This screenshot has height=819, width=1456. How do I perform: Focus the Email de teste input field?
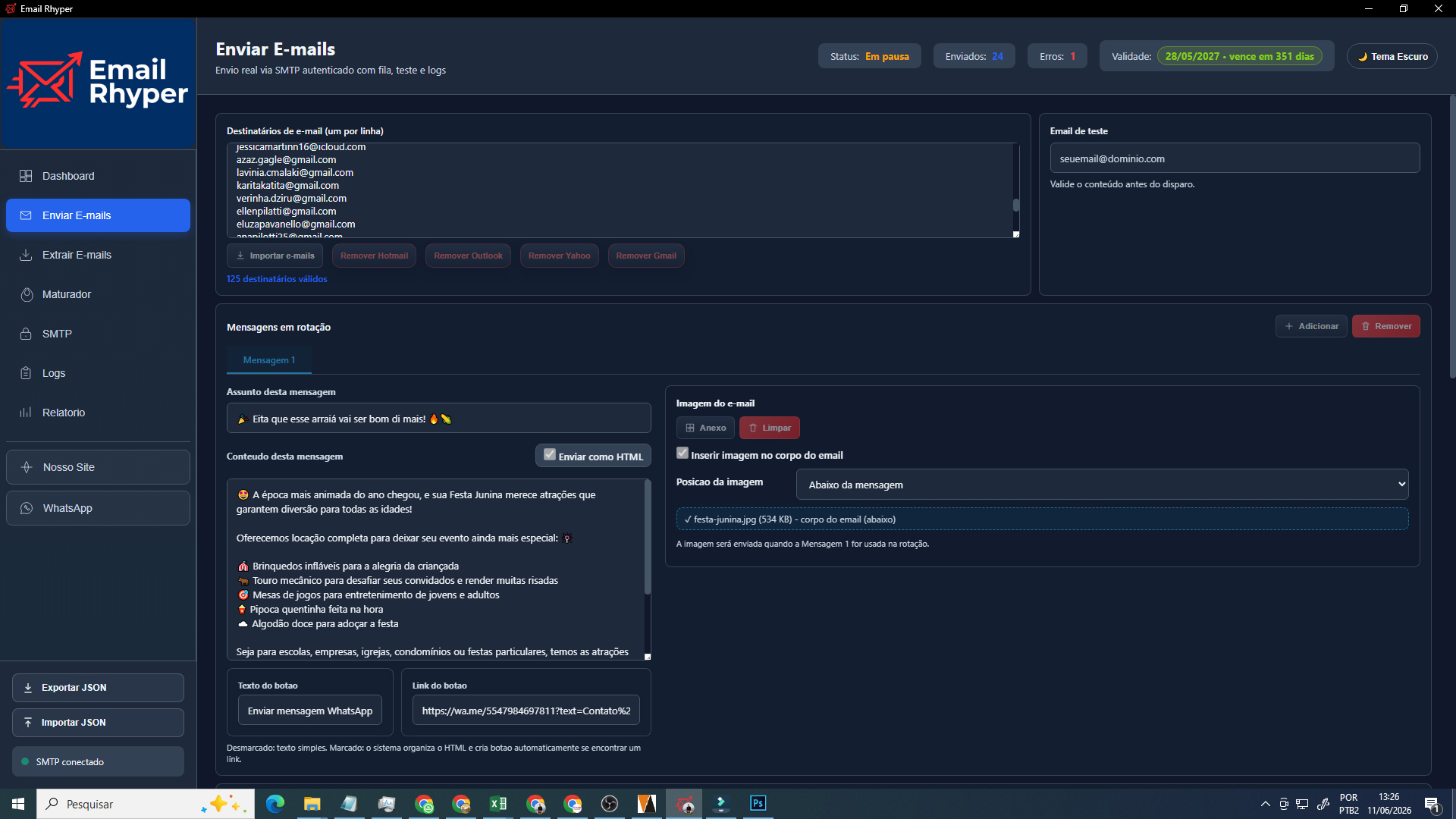(x=1235, y=158)
